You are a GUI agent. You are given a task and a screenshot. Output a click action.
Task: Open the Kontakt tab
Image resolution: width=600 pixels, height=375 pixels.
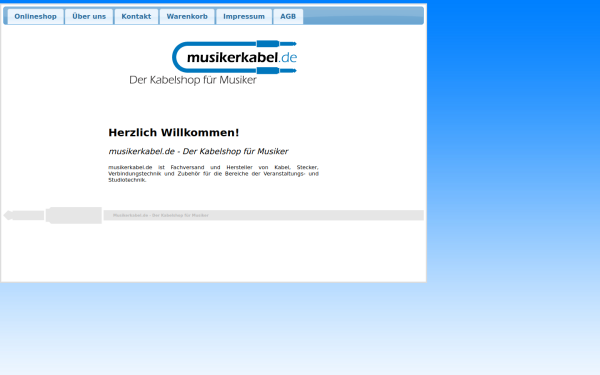(x=136, y=16)
